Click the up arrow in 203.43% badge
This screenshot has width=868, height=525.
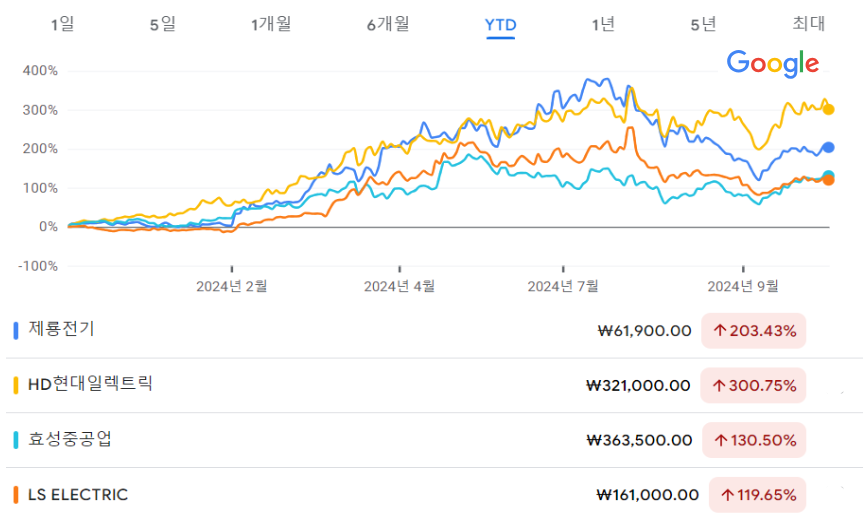tap(720, 331)
